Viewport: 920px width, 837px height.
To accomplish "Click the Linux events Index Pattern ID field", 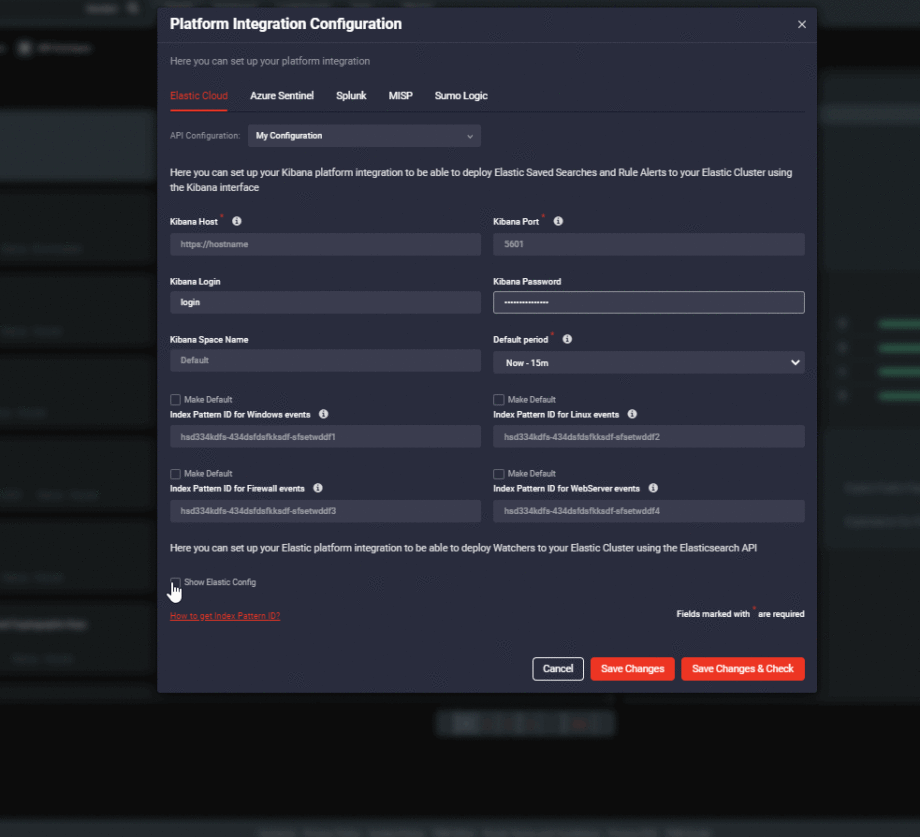I will pyautogui.click(x=648, y=436).
